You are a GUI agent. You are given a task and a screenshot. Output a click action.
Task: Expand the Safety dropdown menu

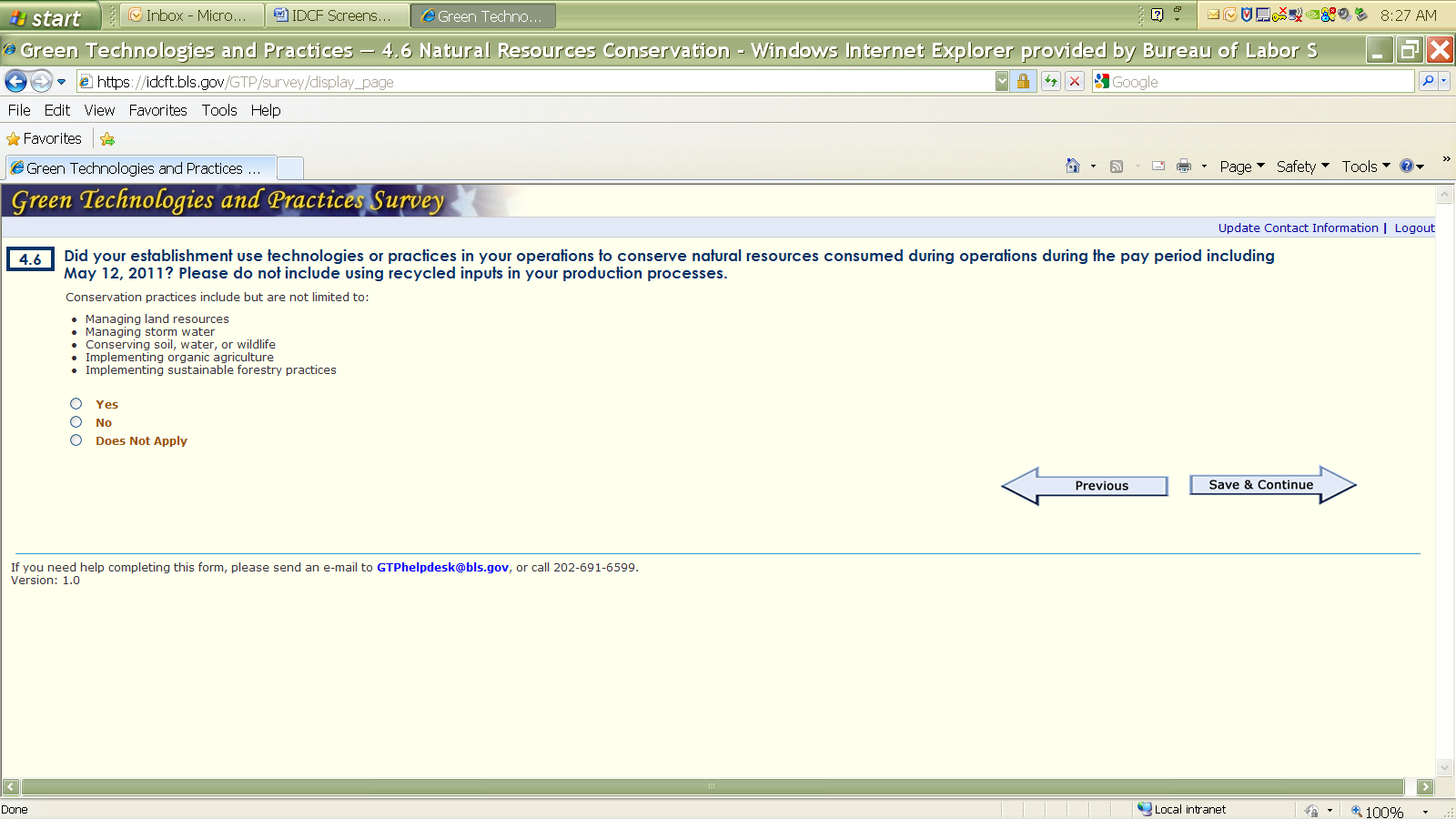pyautogui.click(x=1302, y=167)
